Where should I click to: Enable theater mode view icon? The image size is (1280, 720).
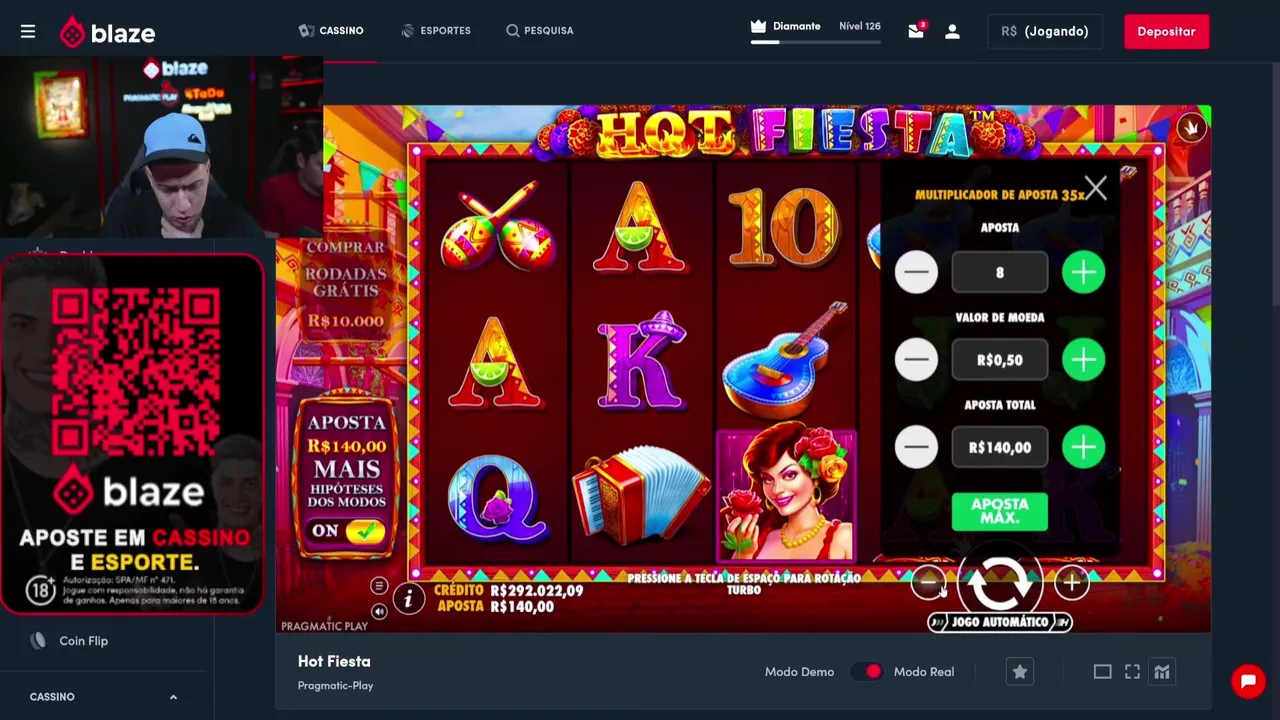pyautogui.click(x=1102, y=672)
